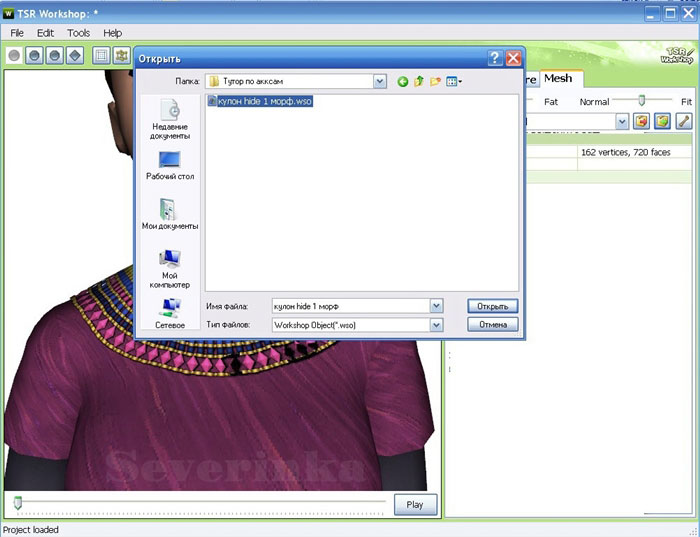Open Мой компьютер in dialog sidebar
This screenshot has height=537, width=700.
pyautogui.click(x=169, y=265)
